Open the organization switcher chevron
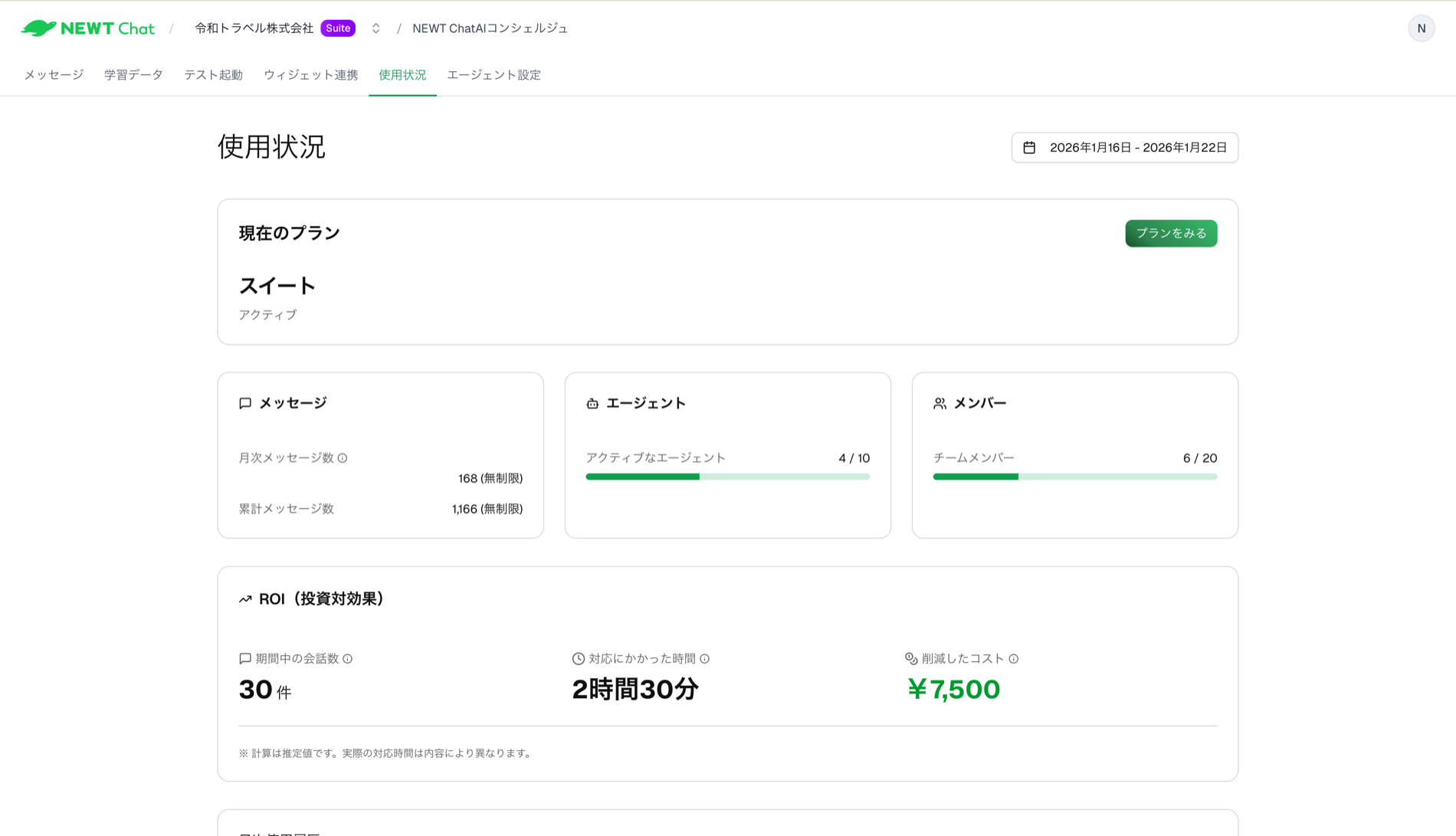The image size is (1456, 836). coord(375,28)
